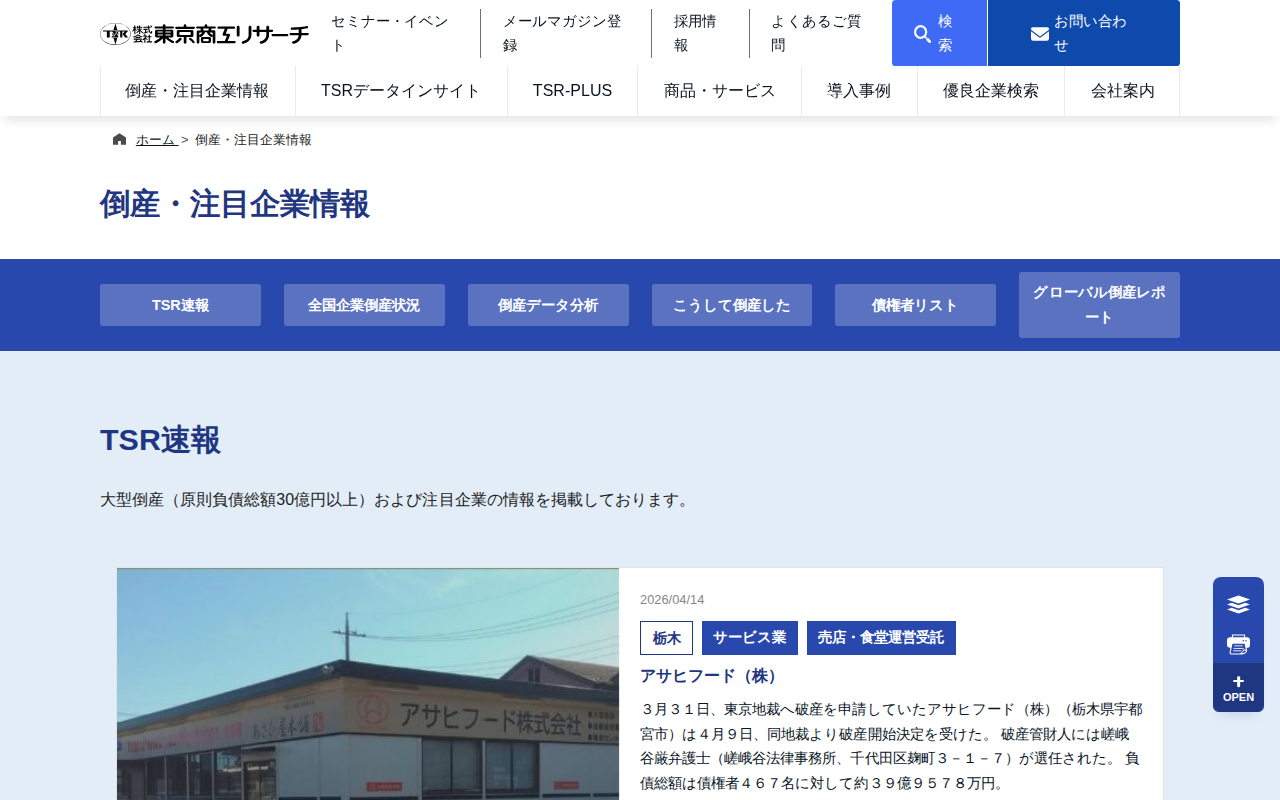Image resolution: width=1280 pixels, height=800 pixels.
Task: Open the TSRデータインサイト menu
Action: pyautogui.click(x=401, y=91)
